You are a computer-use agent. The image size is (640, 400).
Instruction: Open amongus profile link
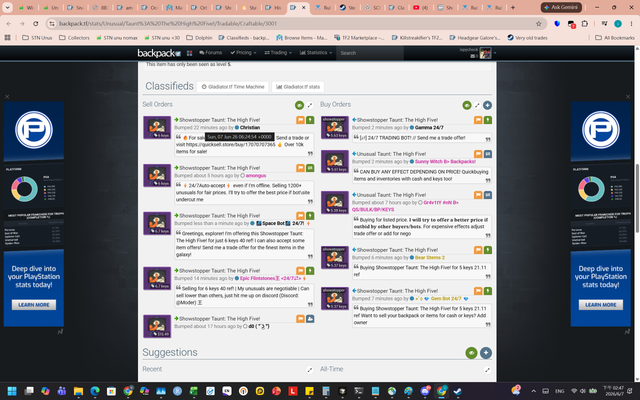pyautogui.click(x=256, y=176)
